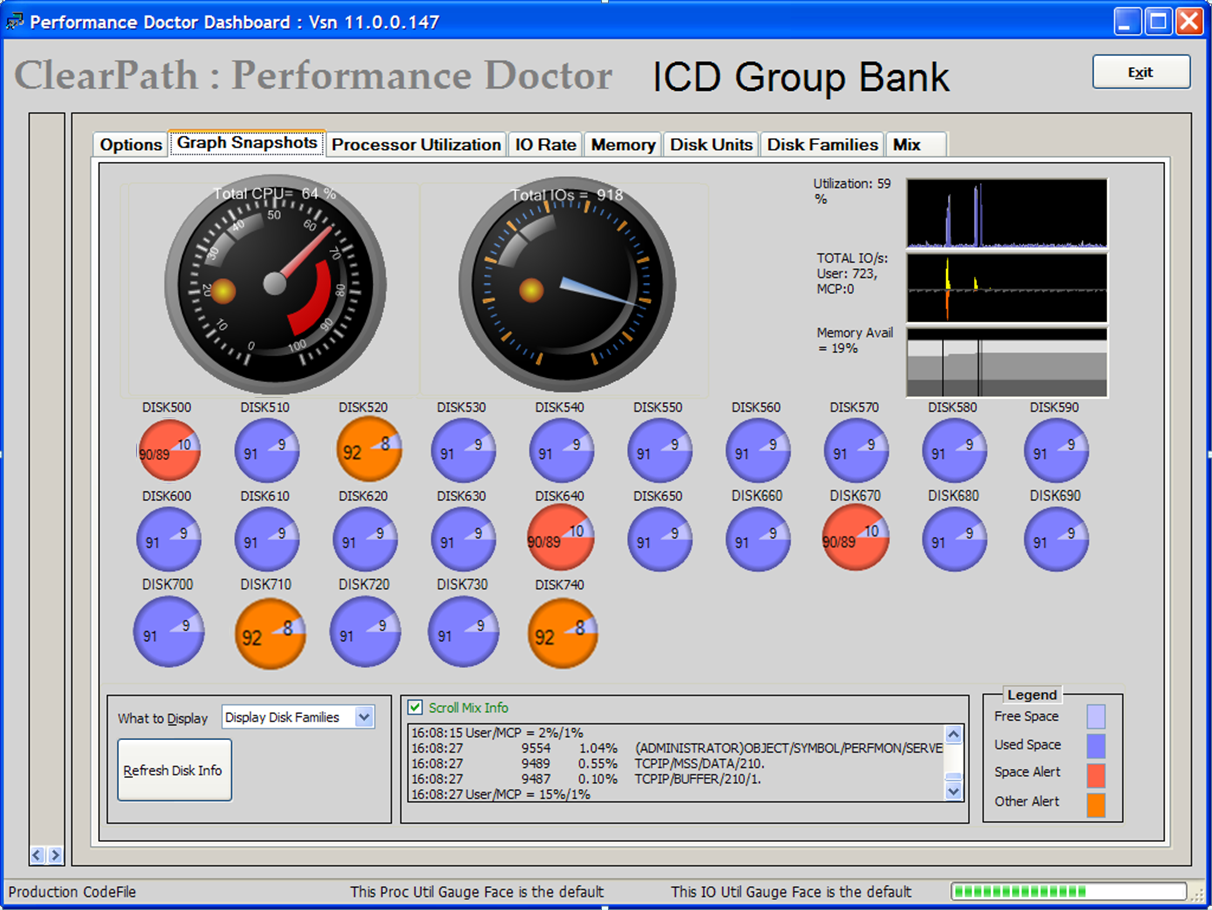Click the TOTAL IO/s history graph
Image resolution: width=1212 pixels, height=910 pixels.
[1007, 287]
